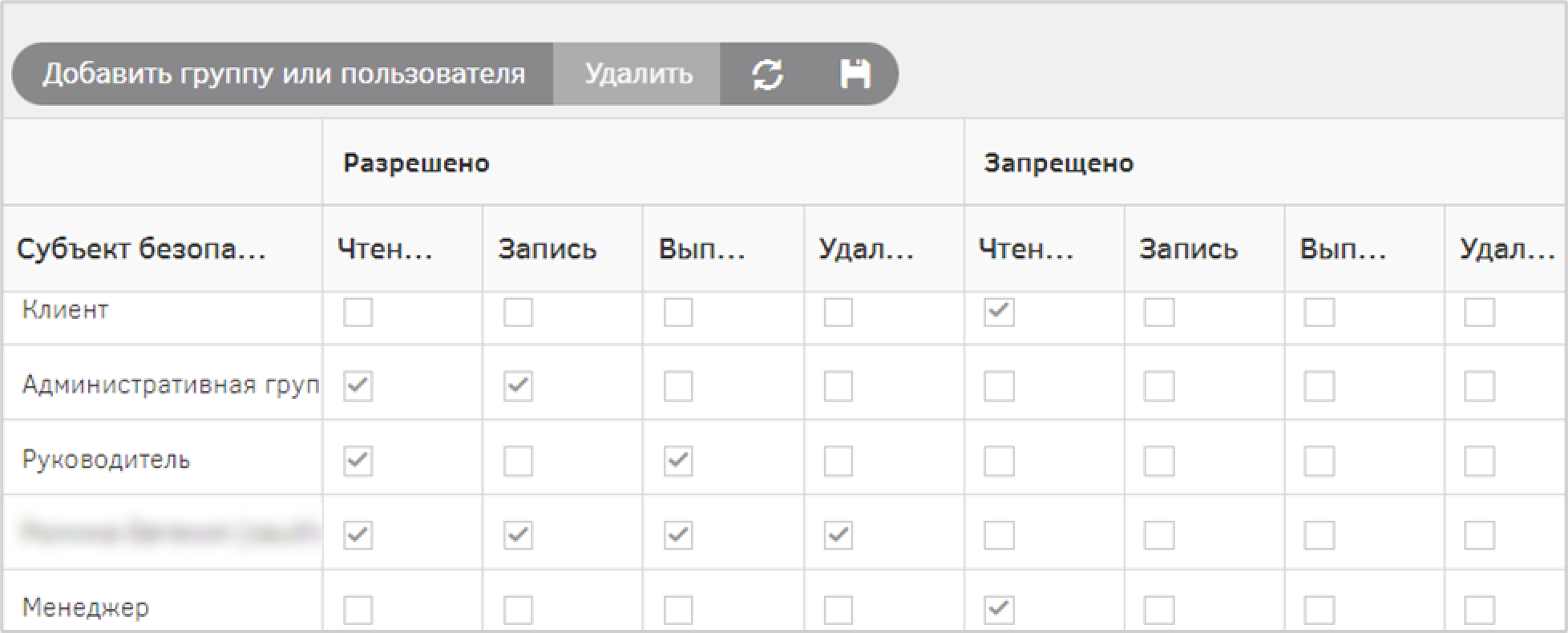The image size is (1568, 633).
Task: Enable allowed Запись for Менеджер
Action: [518, 610]
